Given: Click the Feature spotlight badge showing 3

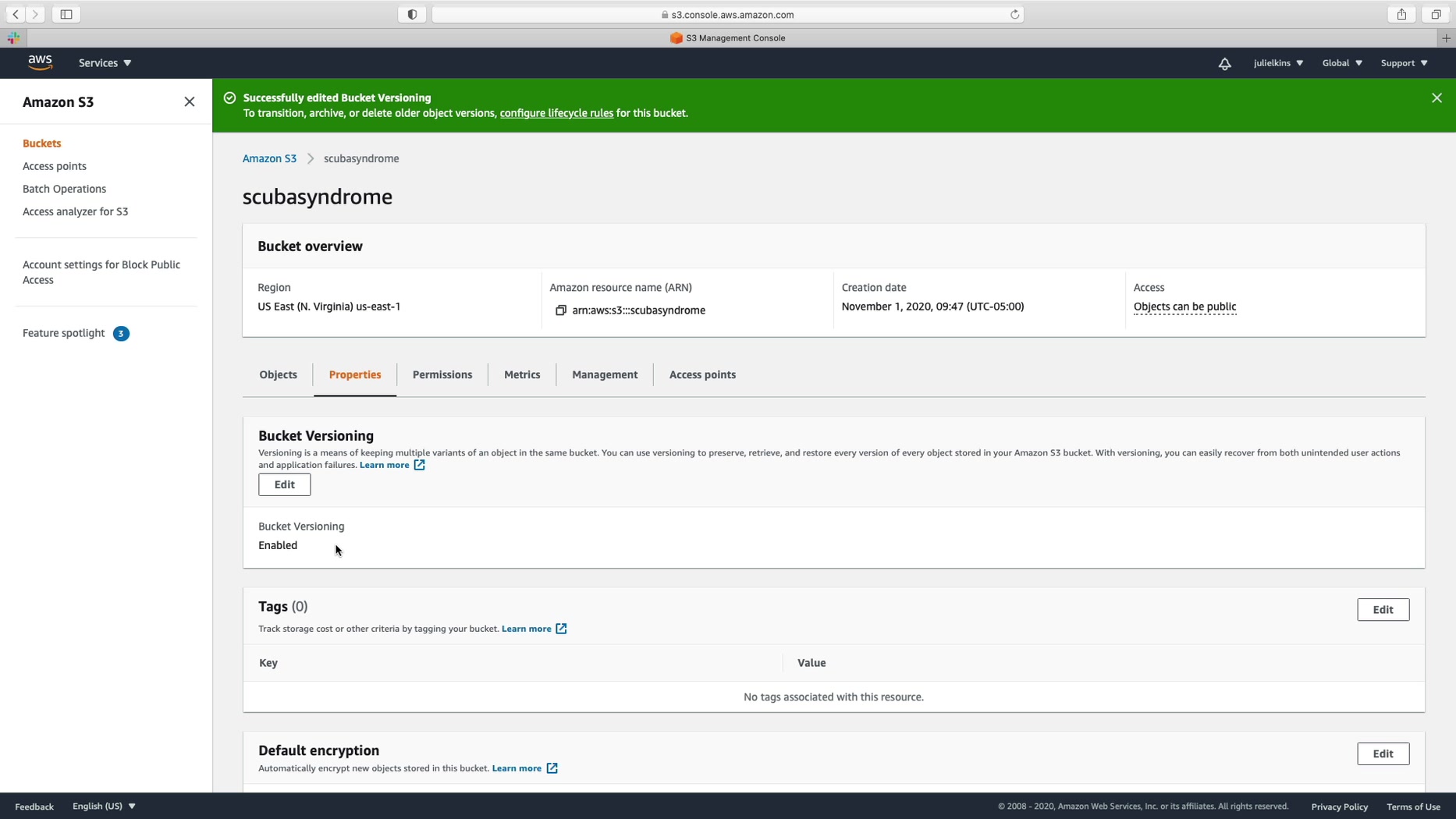Looking at the screenshot, I should [121, 334].
